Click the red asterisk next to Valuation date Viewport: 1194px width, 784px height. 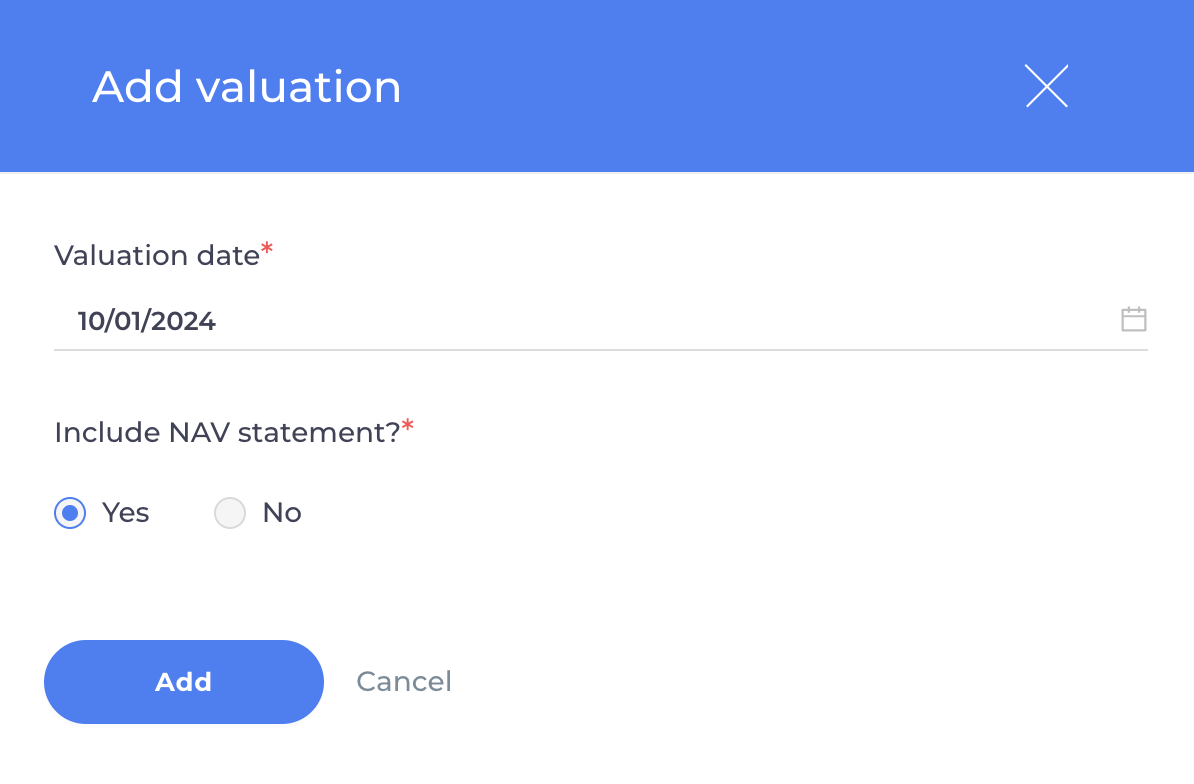[267, 248]
